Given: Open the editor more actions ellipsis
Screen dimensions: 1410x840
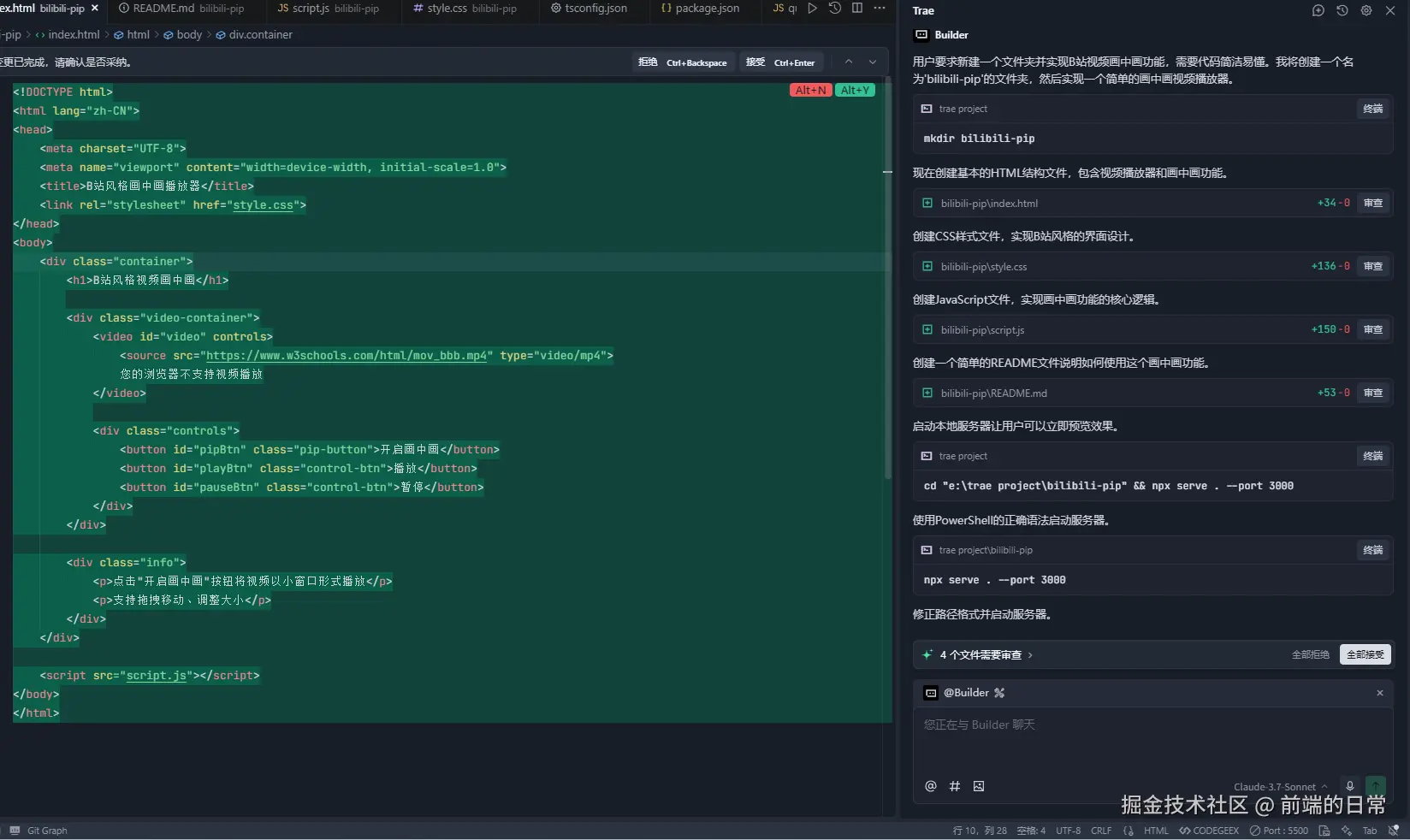Looking at the screenshot, I should [880, 8].
